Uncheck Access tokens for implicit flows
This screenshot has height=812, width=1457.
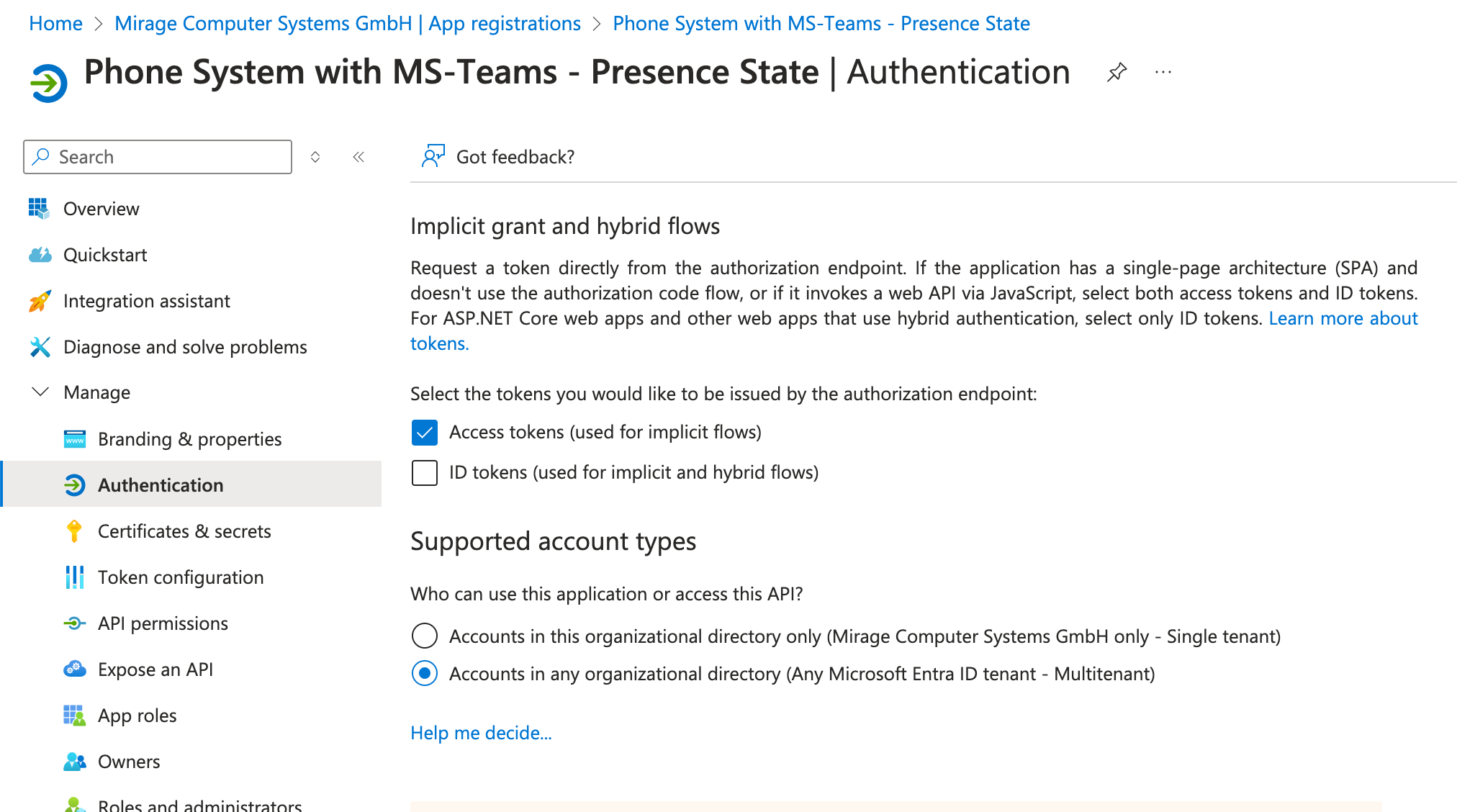click(x=425, y=433)
